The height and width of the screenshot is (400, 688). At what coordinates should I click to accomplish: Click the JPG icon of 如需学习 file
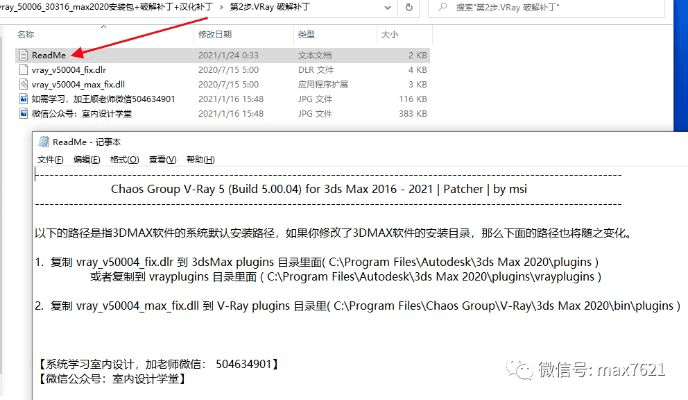pos(23,99)
